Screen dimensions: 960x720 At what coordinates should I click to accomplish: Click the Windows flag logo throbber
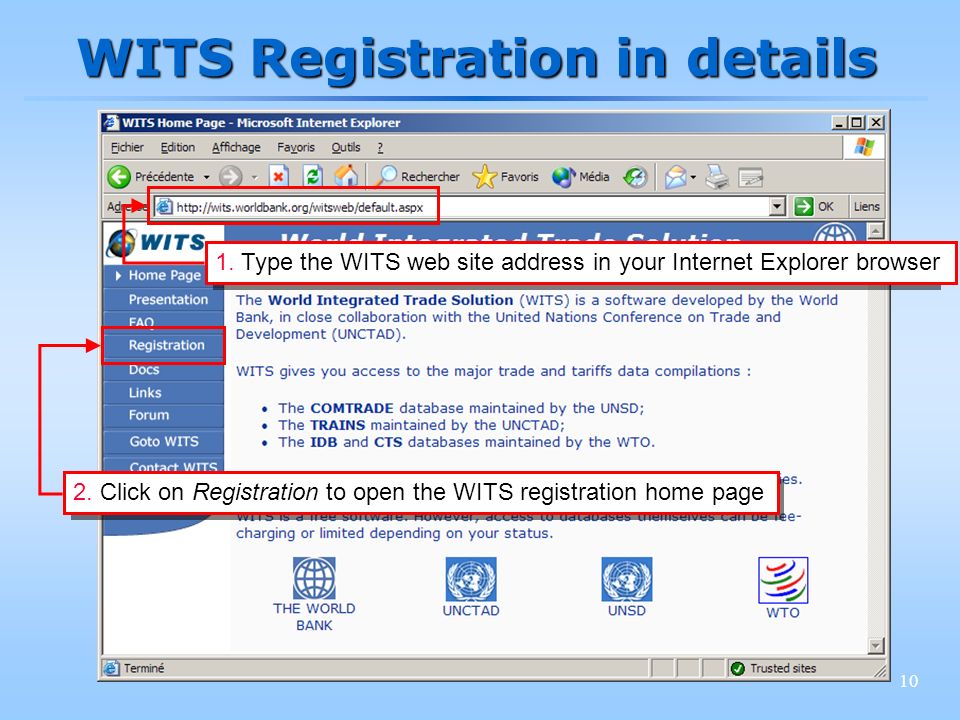pos(864,147)
